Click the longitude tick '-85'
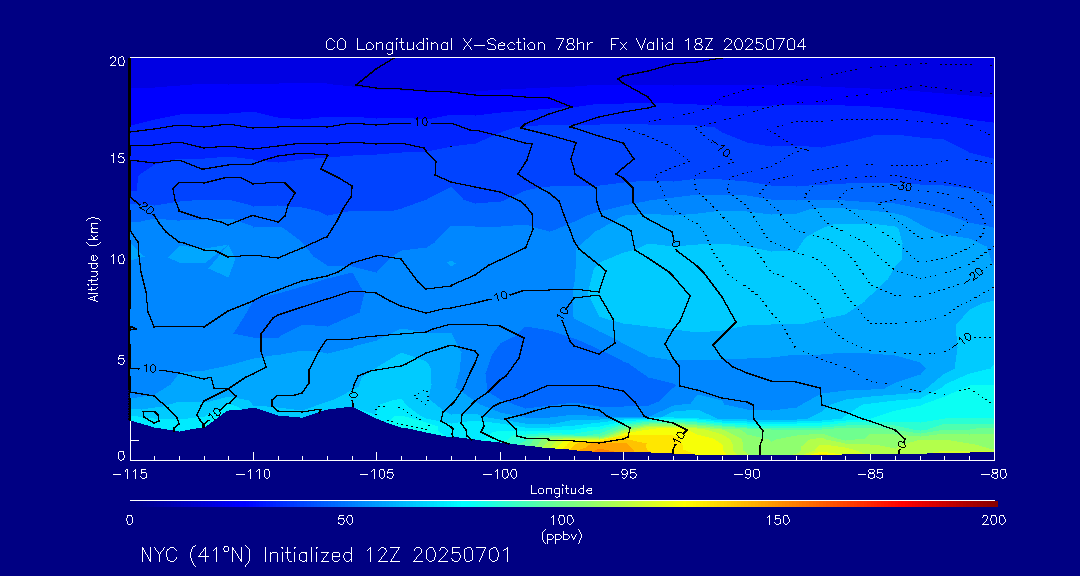Image resolution: width=1080 pixels, height=576 pixels. point(871,474)
